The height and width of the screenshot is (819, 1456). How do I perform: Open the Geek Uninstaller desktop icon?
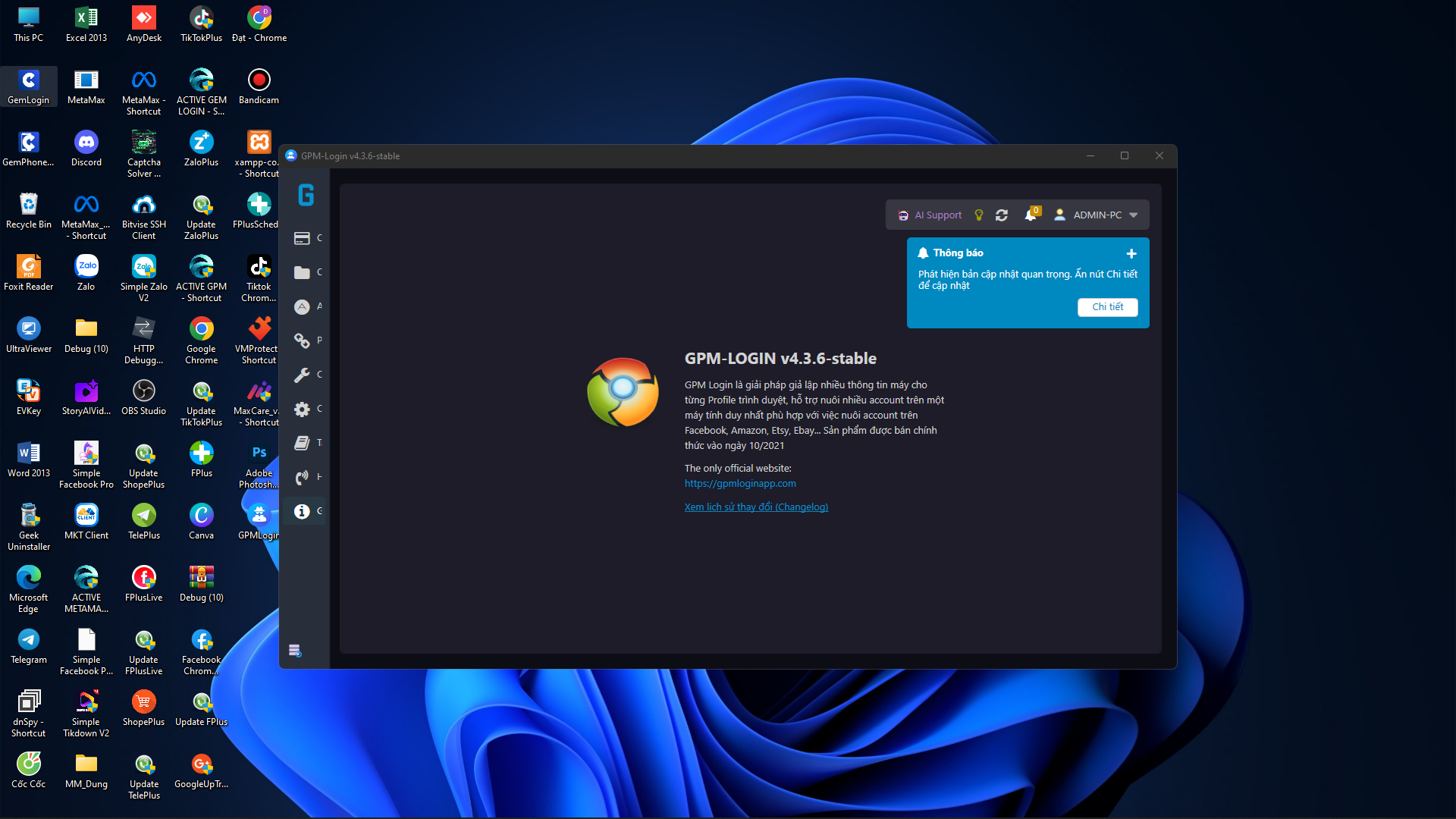(x=29, y=527)
